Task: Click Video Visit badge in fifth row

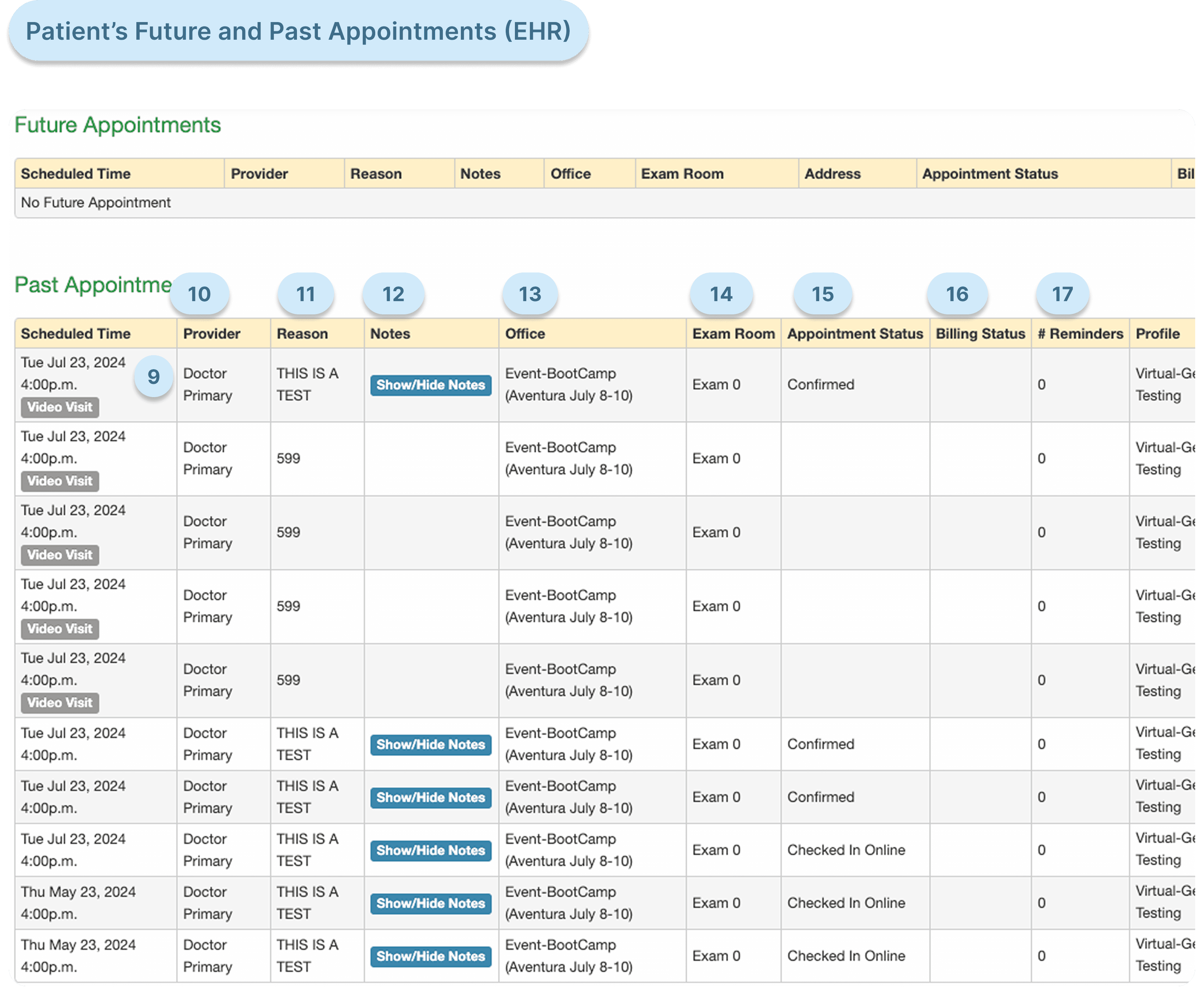Action: [60, 703]
